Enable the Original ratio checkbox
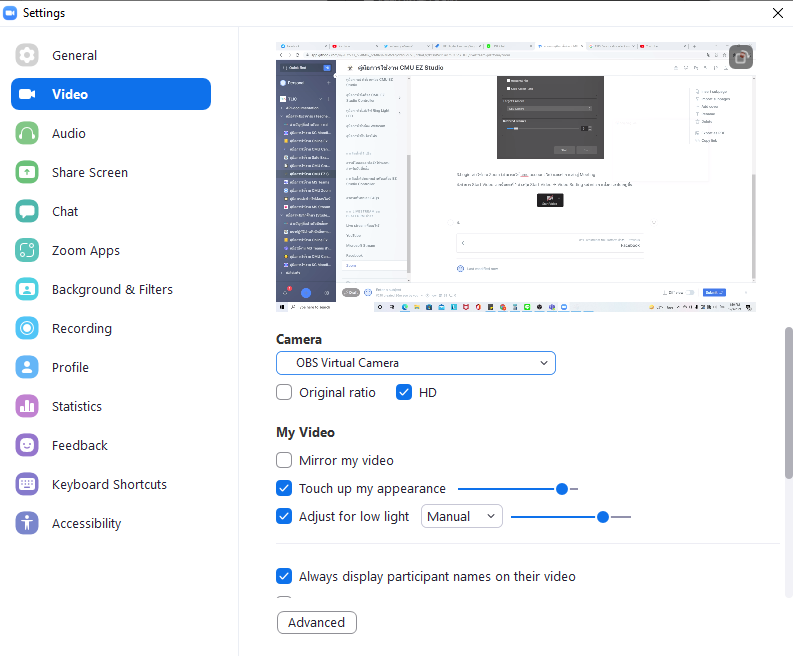Image resolution: width=793 pixels, height=656 pixels. point(284,392)
